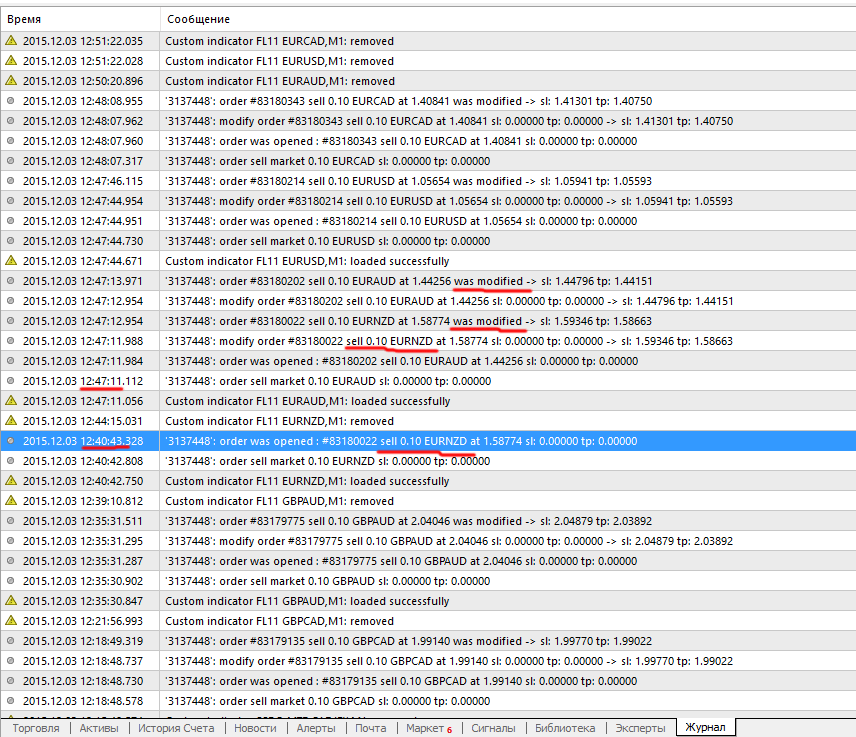The height and width of the screenshot is (737, 856).
Task: Switch to the Торговля tab
Action: click(x=35, y=728)
